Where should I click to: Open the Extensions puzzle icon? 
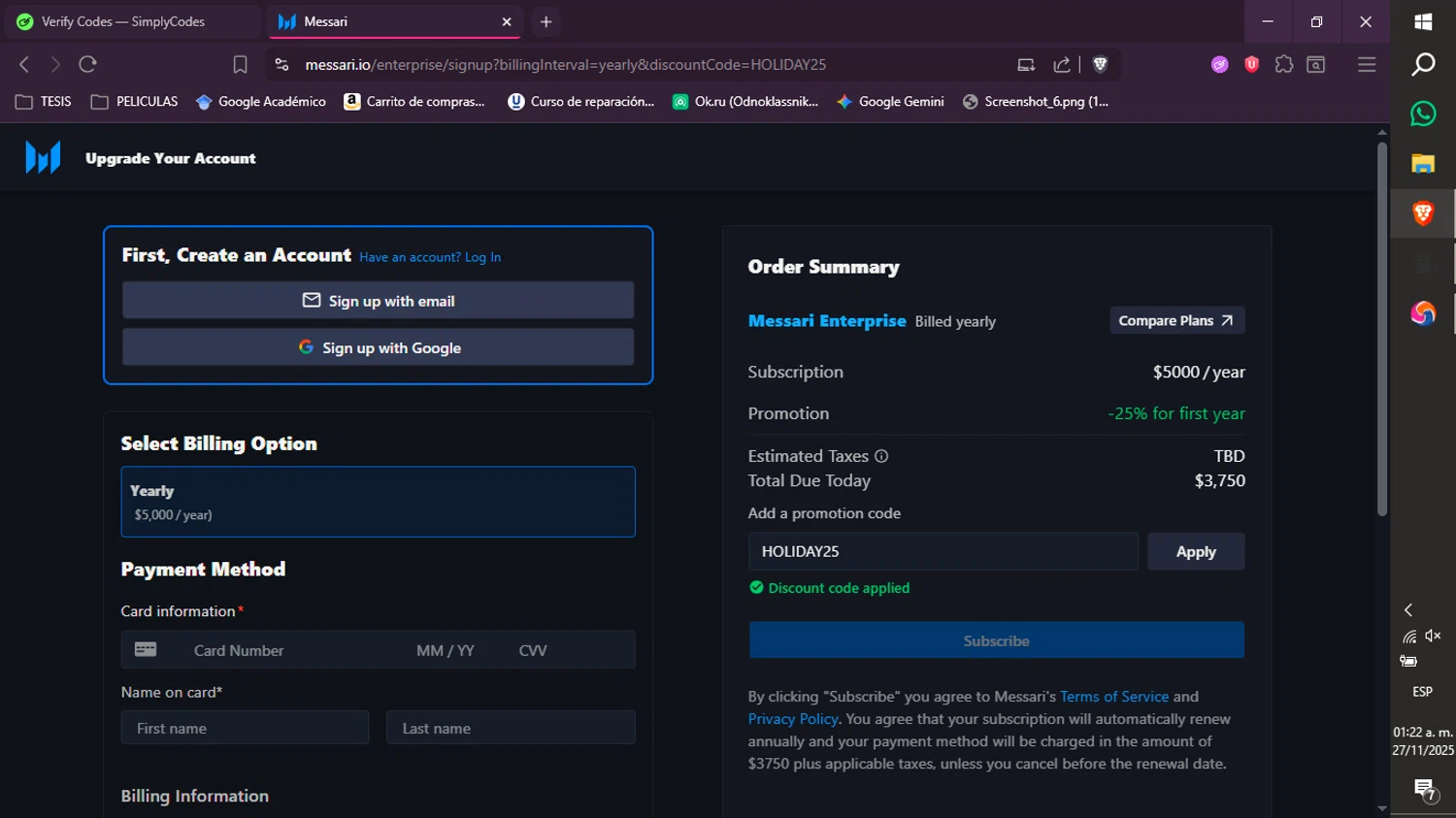1284,64
